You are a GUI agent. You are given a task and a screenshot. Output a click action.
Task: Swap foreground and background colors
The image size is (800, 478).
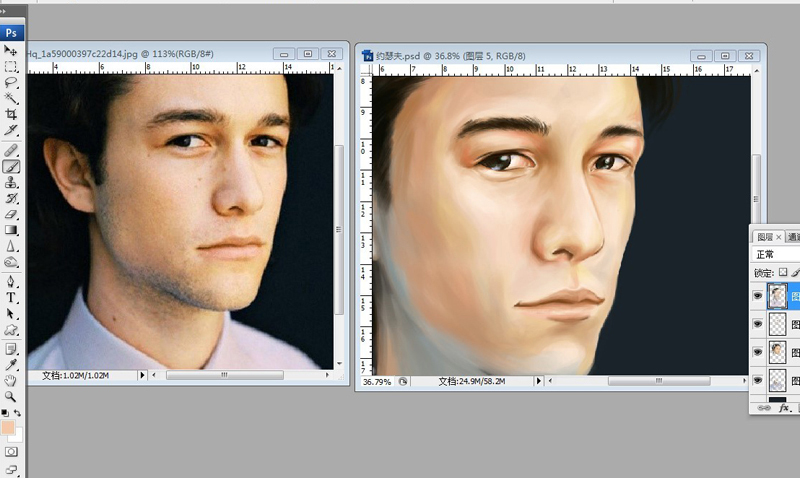[17, 412]
